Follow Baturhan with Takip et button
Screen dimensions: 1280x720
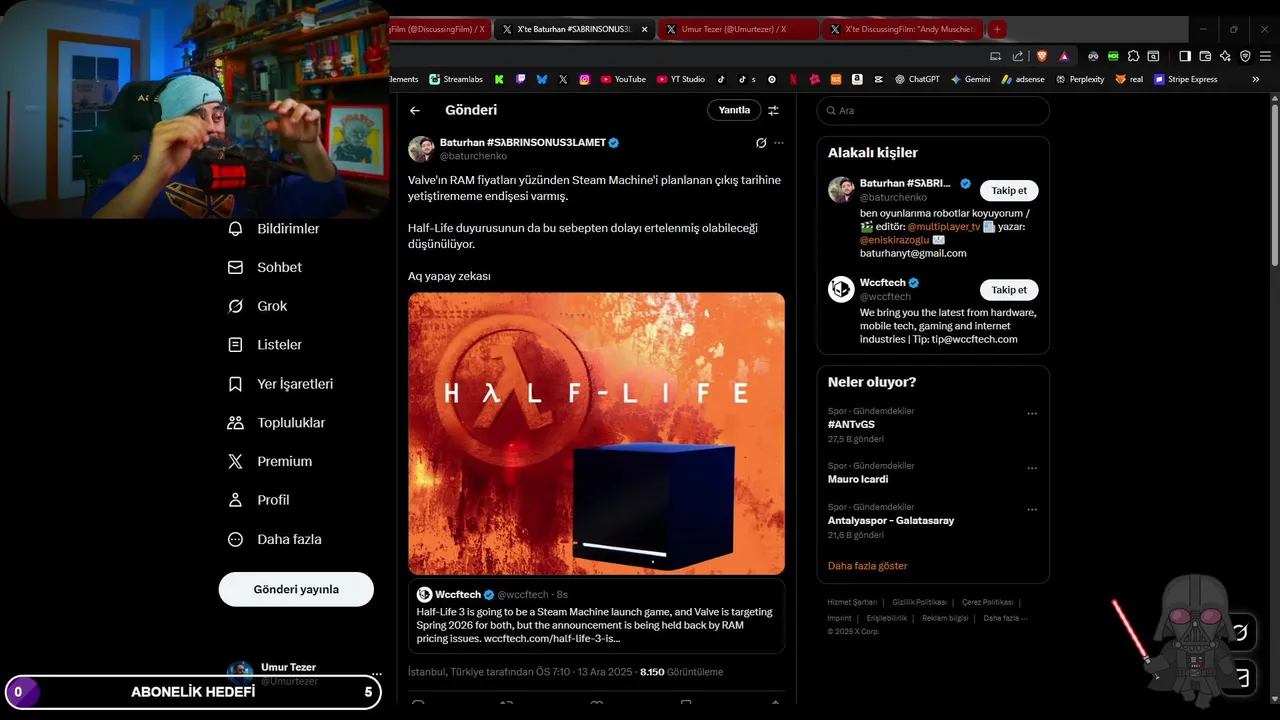[x=1009, y=190]
